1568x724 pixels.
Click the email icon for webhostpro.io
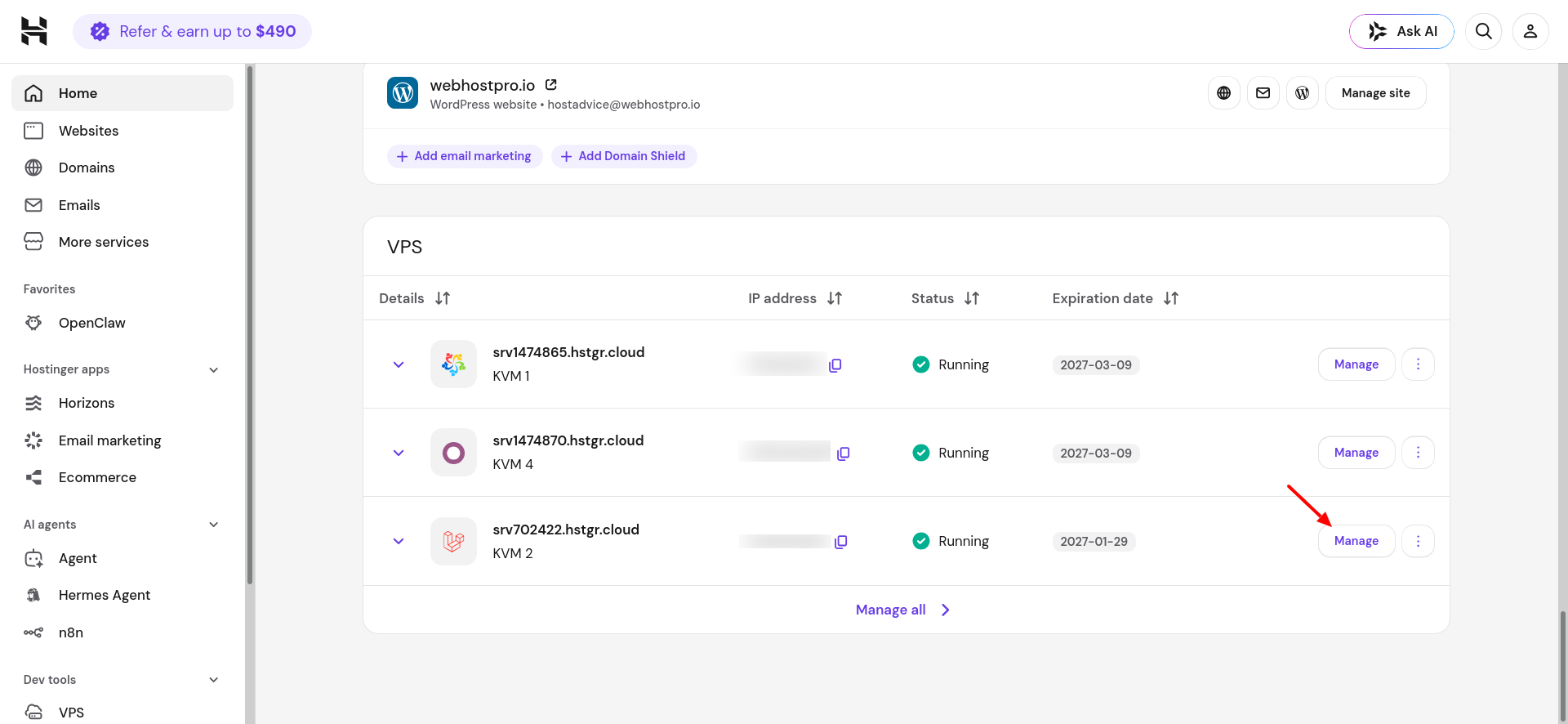pyautogui.click(x=1263, y=93)
